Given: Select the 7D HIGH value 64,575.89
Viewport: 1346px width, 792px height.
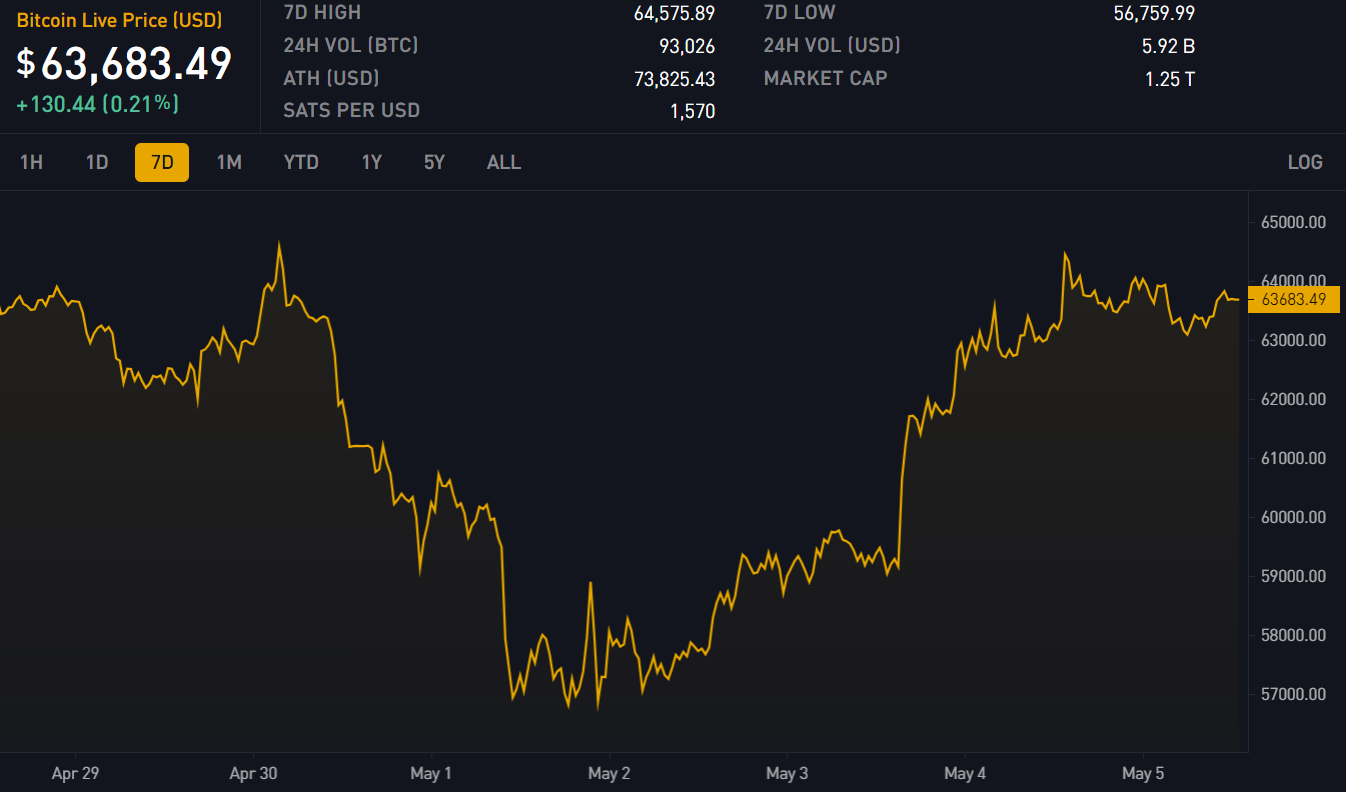Looking at the screenshot, I should (x=674, y=13).
